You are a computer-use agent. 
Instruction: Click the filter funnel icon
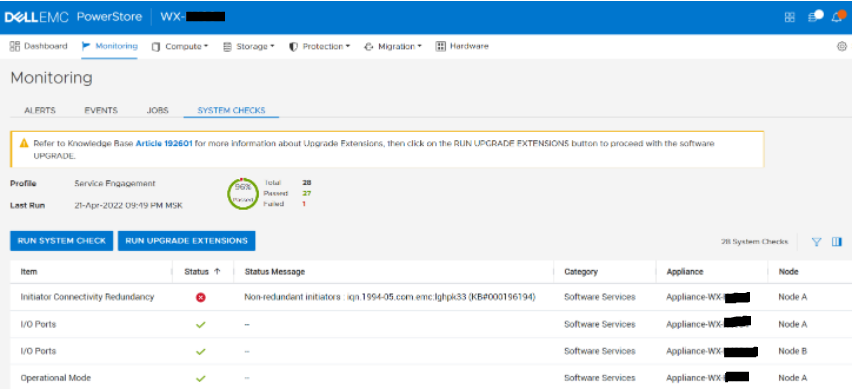(816, 242)
